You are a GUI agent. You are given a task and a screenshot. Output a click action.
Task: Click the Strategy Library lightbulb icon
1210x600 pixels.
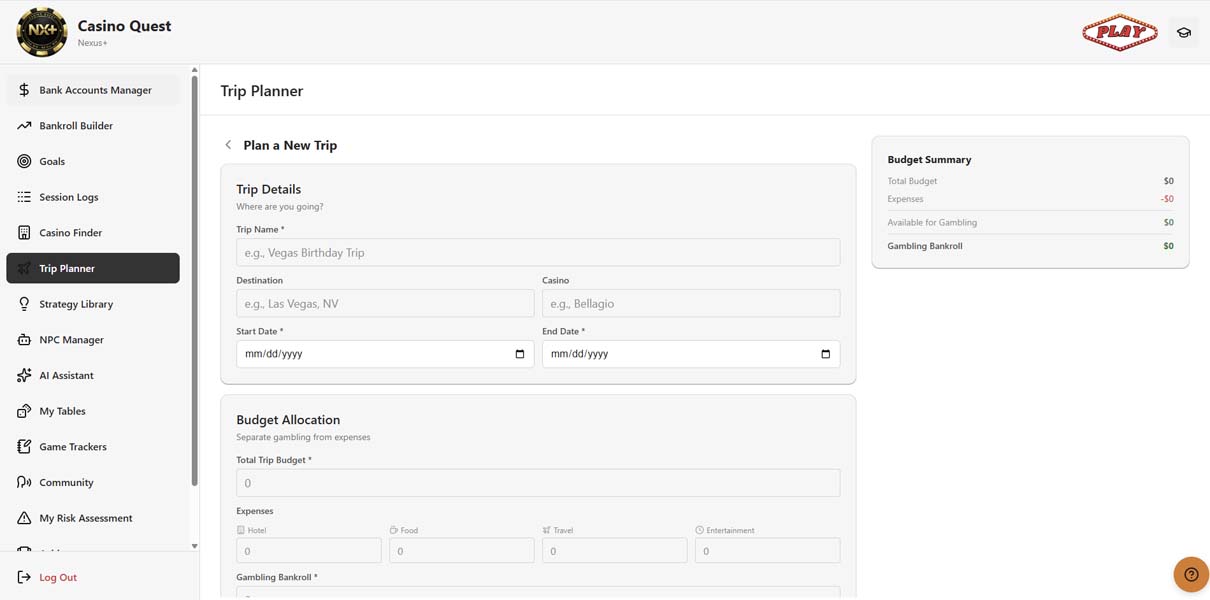pos(24,304)
